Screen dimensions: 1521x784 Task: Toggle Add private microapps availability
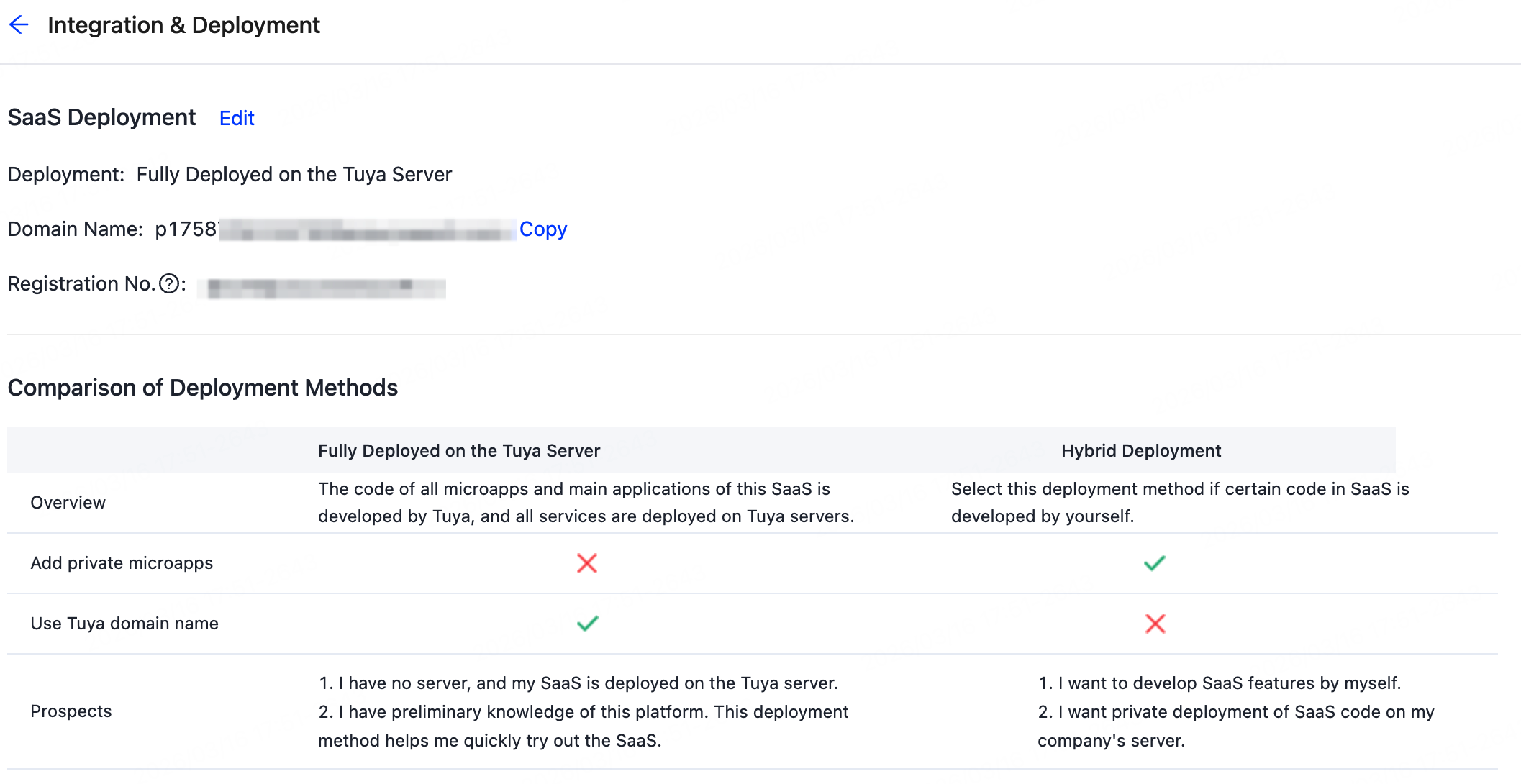coord(121,563)
